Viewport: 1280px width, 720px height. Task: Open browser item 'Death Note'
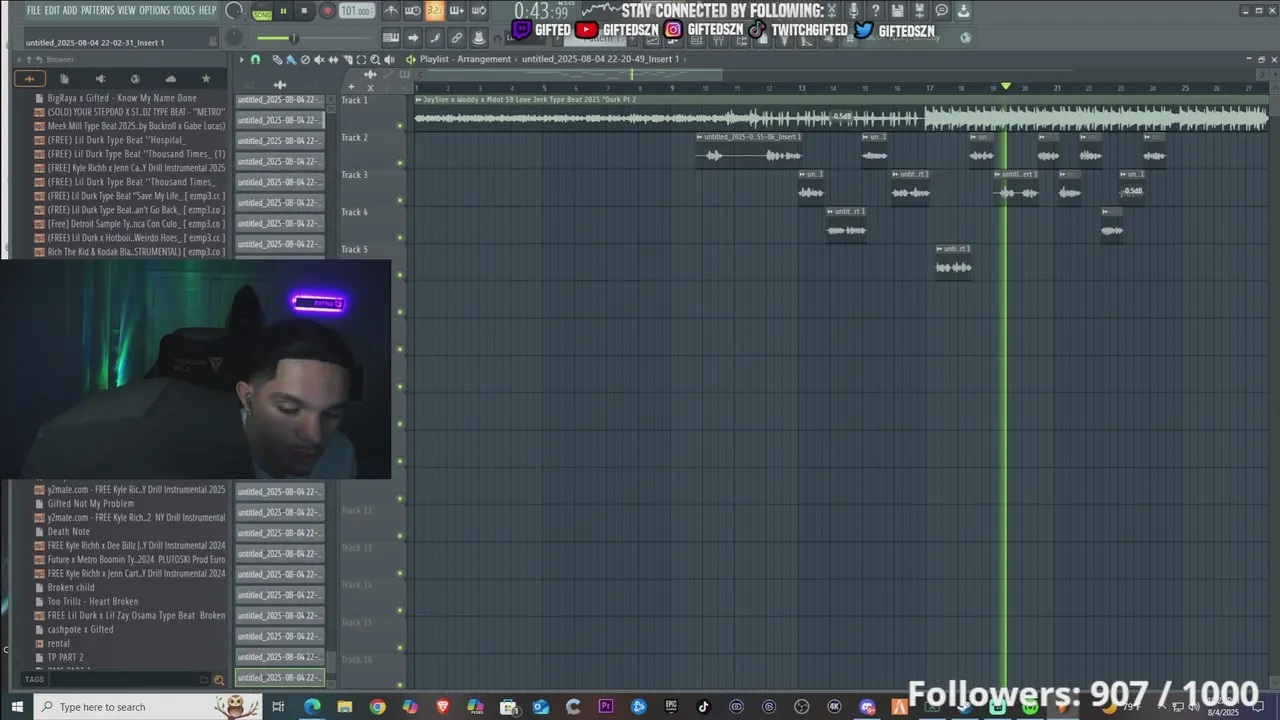tap(69, 531)
